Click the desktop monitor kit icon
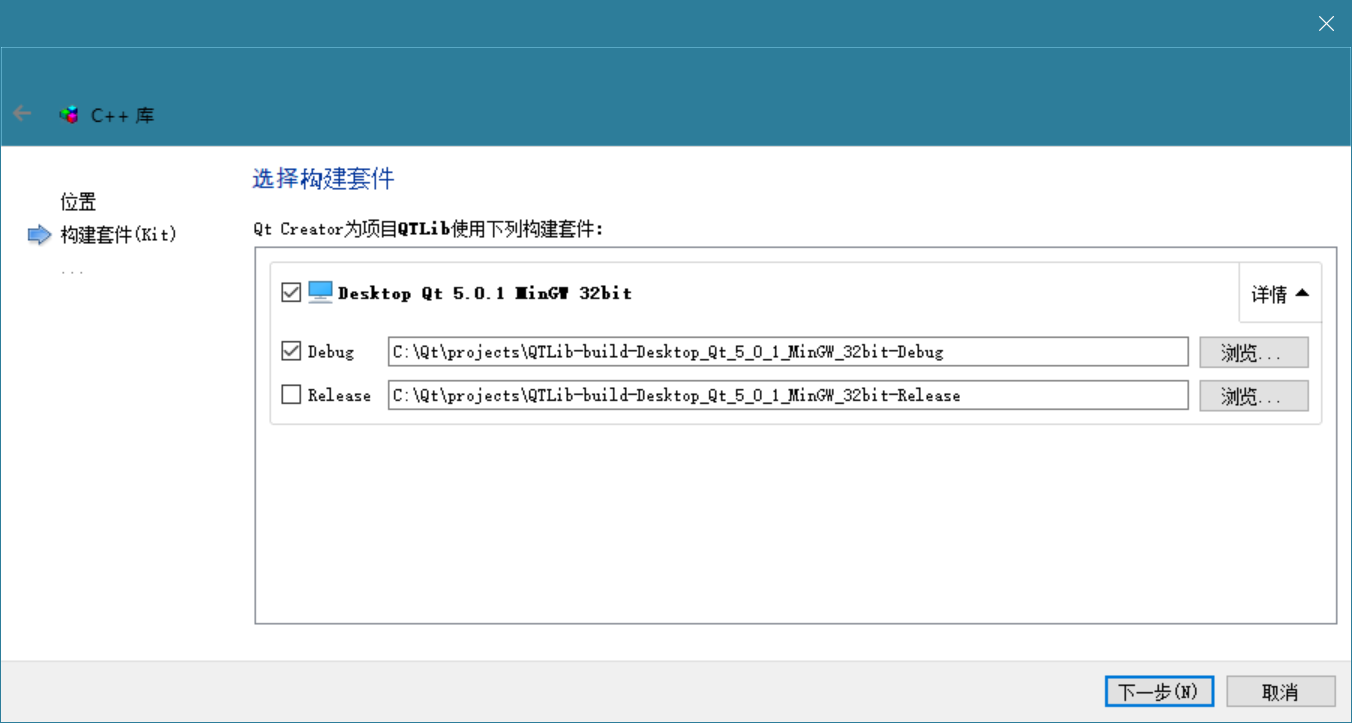Viewport: 1352px width, 723px height. (x=320, y=292)
